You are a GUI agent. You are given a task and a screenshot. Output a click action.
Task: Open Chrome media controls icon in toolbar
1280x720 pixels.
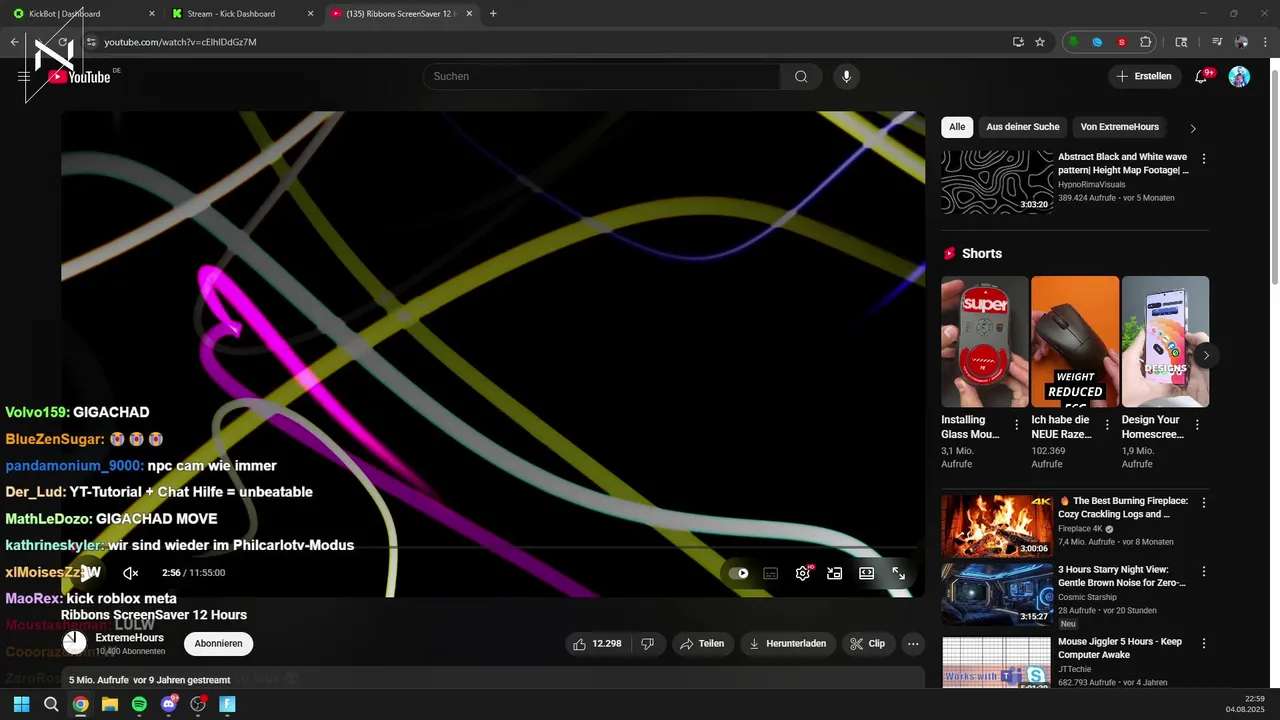1217,42
